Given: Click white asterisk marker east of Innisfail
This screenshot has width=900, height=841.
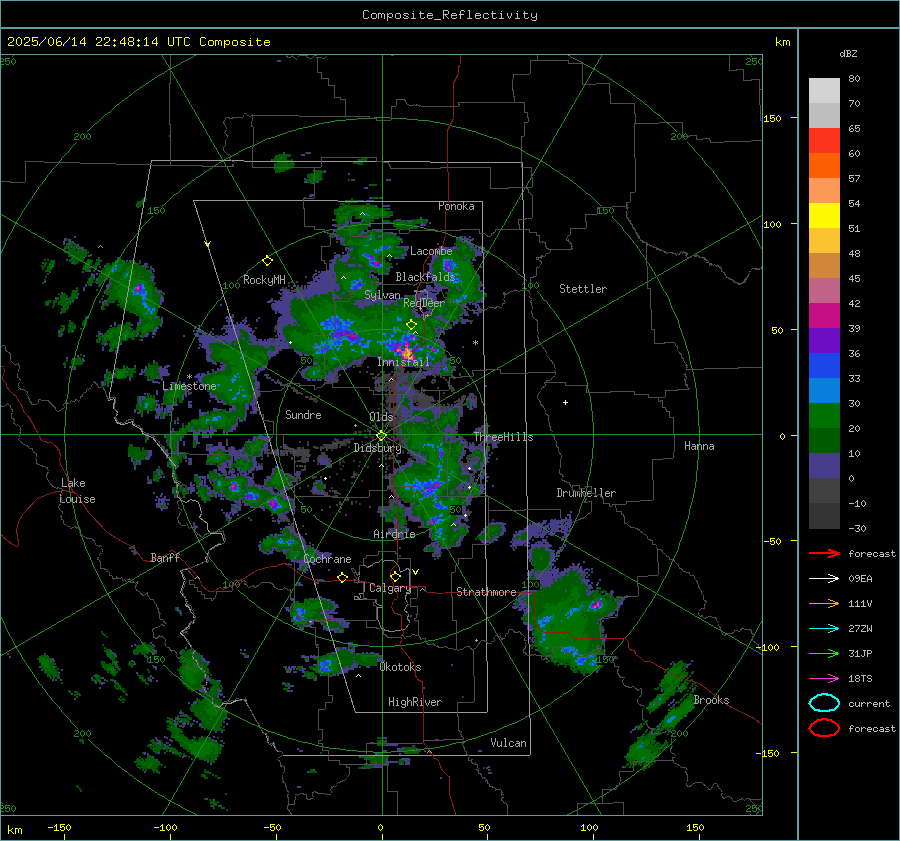Looking at the screenshot, I should coord(475,343).
